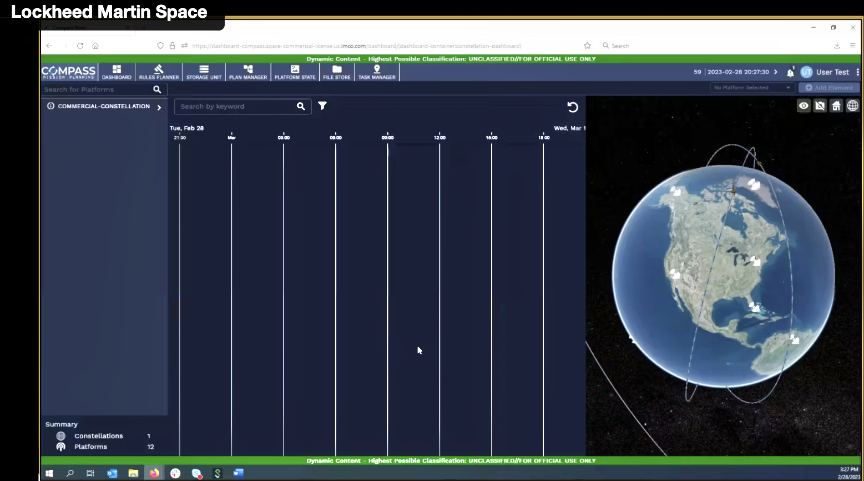Open the User Test kebab menu
The width and height of the screenshot is (864, 481).
[x=856, y=72]
